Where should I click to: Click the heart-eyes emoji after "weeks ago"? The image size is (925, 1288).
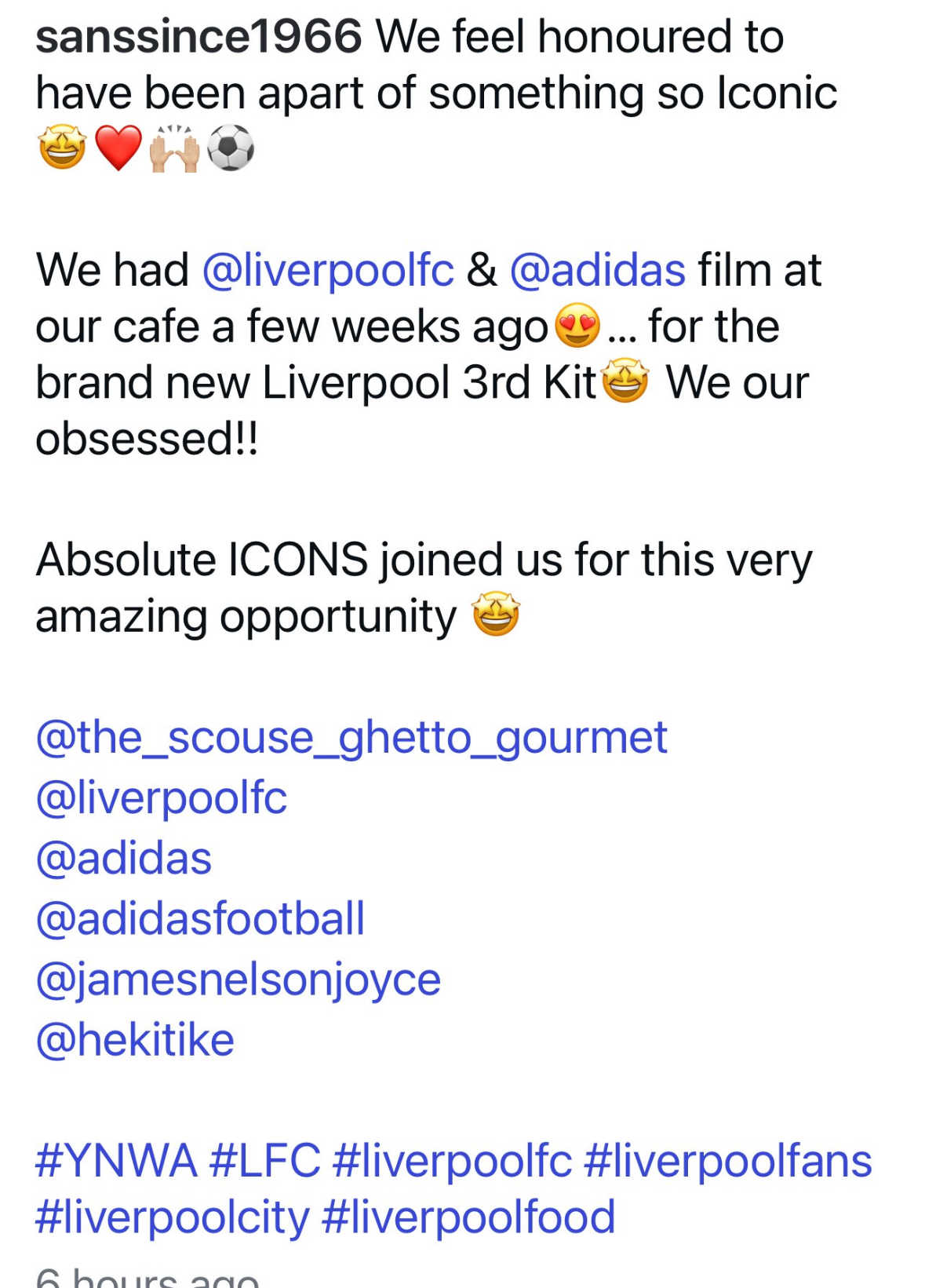point(577,327)
